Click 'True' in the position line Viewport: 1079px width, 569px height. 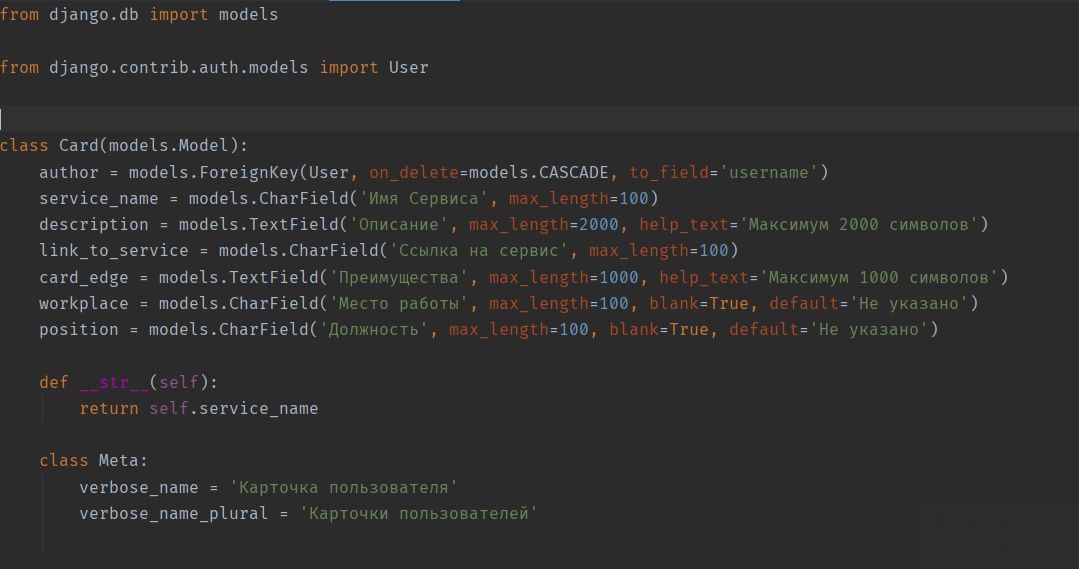click(689, 330)
